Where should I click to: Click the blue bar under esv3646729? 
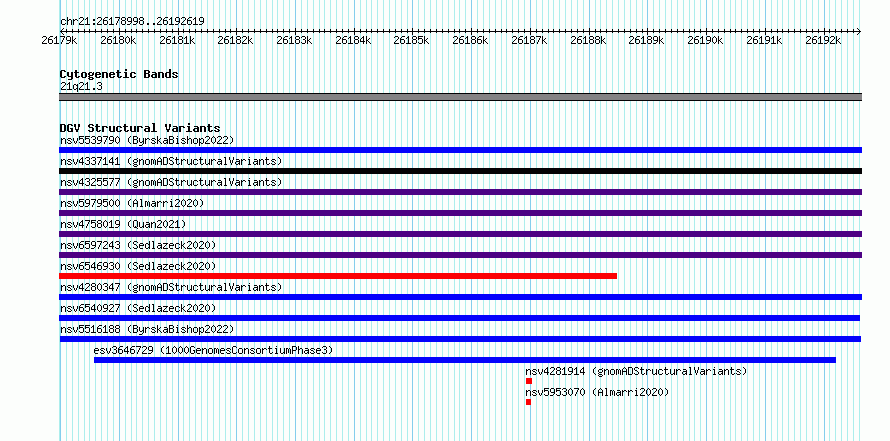click(x=465, y=360)
